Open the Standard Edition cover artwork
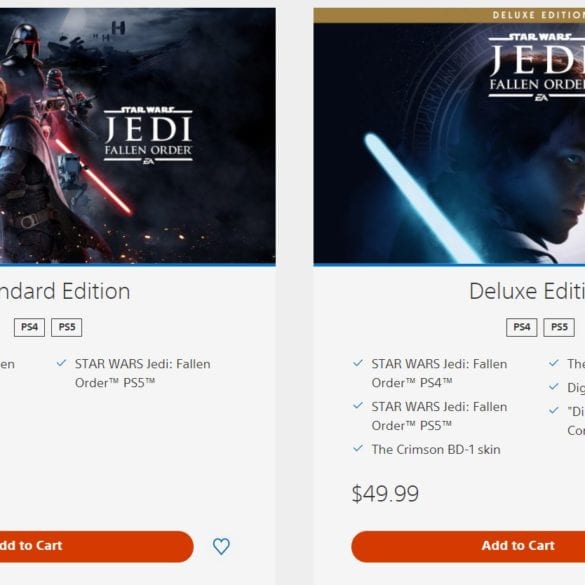 tap(138, 136)
